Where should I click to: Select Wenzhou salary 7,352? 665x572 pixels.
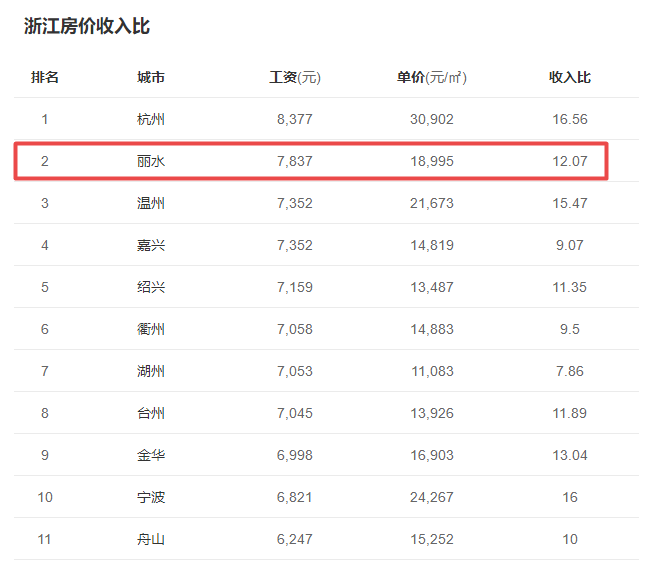pyautogui.click(x=295, y=203)
